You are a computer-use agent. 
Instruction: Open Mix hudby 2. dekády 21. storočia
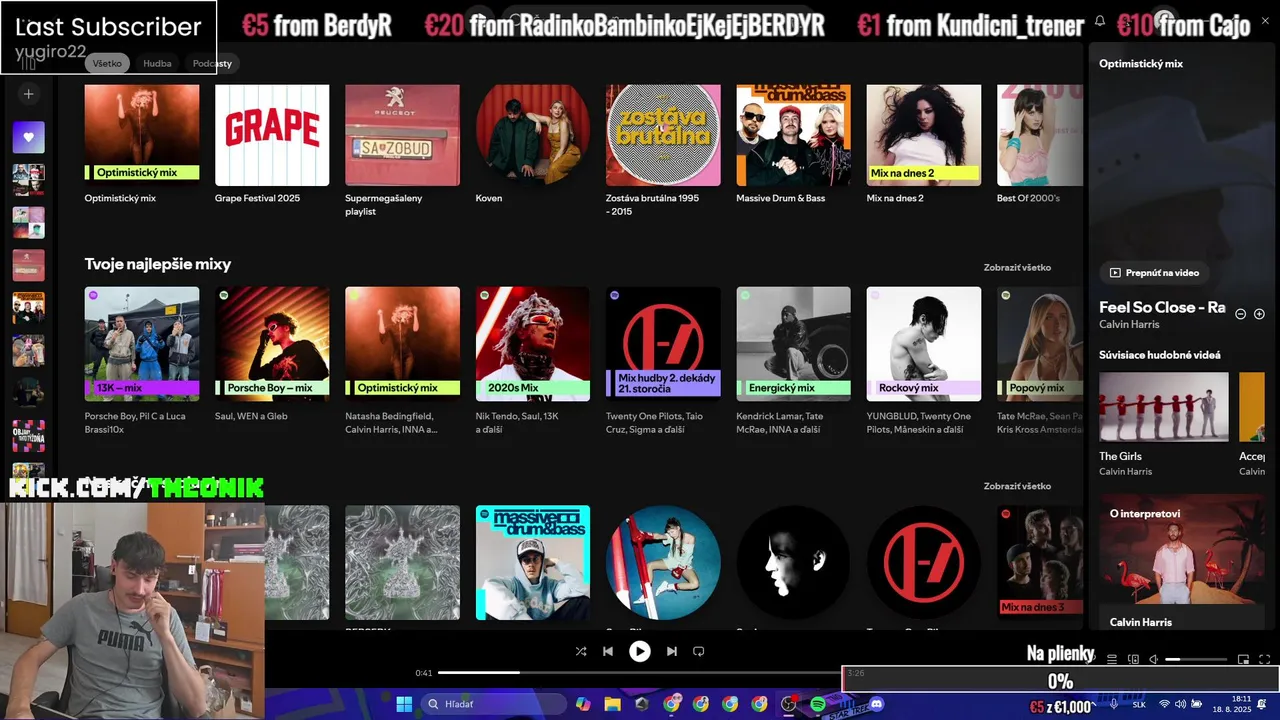click(663, 360)
